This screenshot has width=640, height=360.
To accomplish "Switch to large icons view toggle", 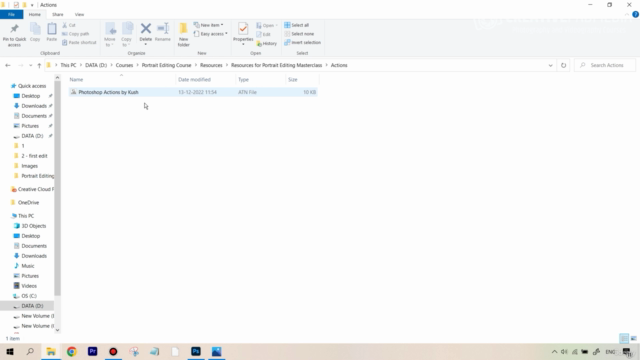I will [633, 338].
